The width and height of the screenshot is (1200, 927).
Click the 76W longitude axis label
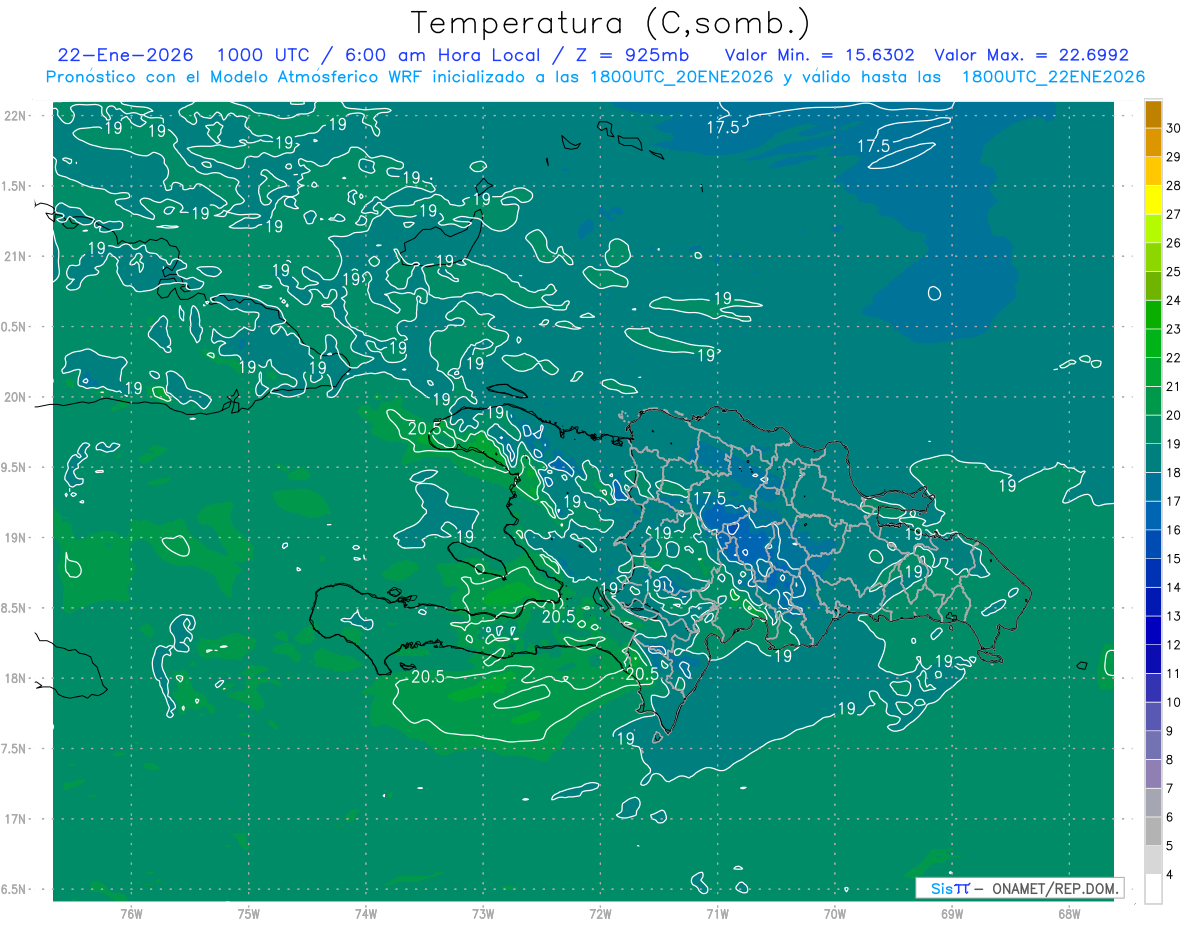tap(131, 914)
